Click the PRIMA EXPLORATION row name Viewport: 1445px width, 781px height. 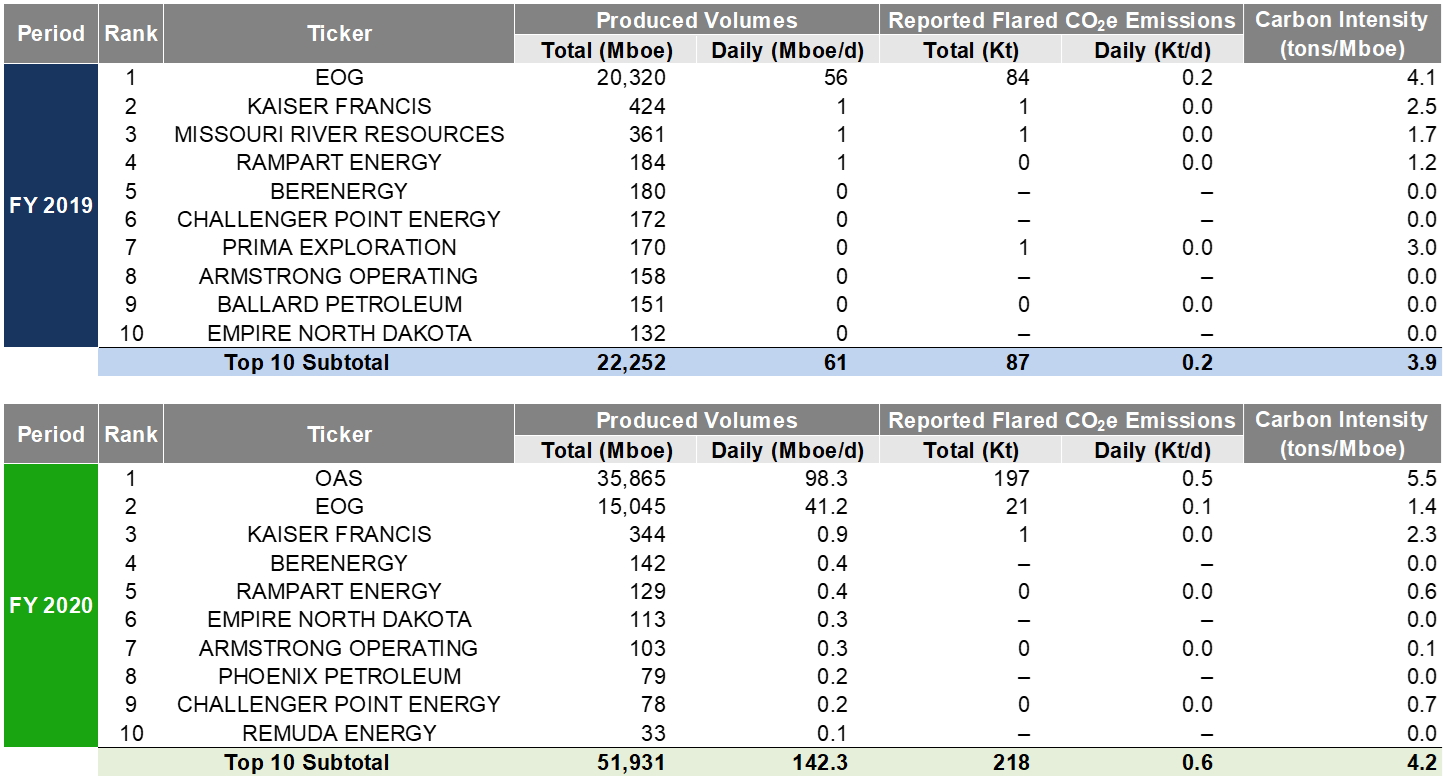[x=339, y=248]
